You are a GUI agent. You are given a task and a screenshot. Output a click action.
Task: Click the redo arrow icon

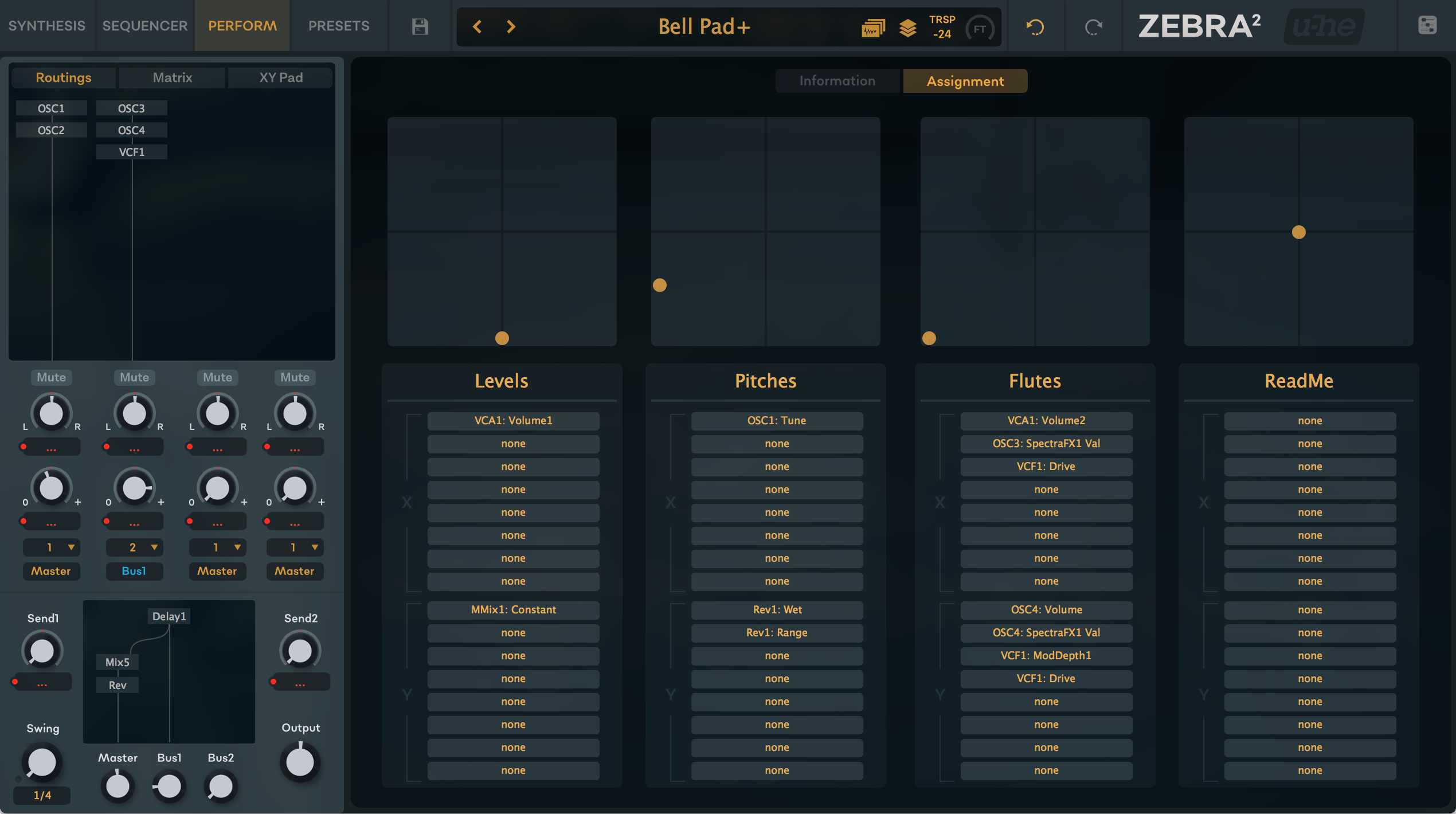[1094, 27]
